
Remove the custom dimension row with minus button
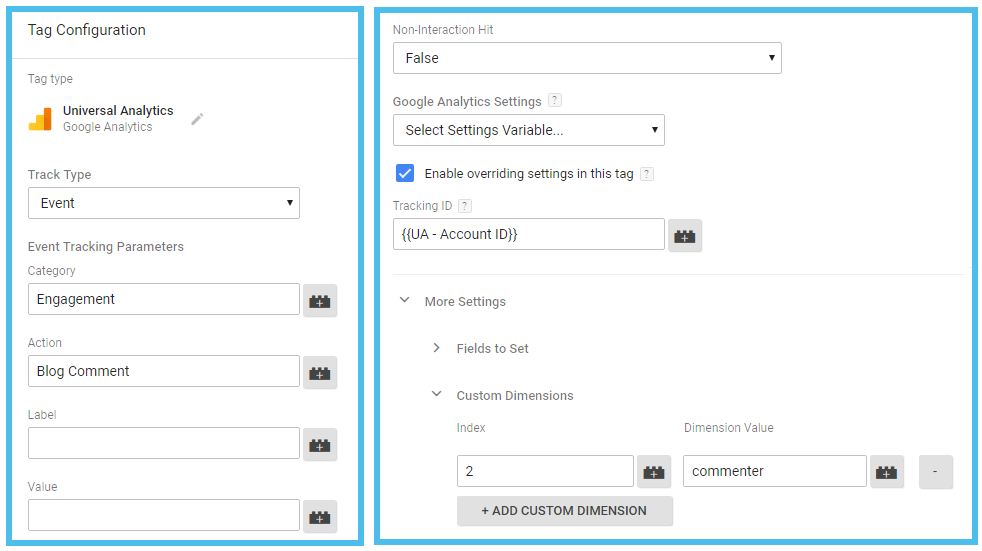point(935,472)
